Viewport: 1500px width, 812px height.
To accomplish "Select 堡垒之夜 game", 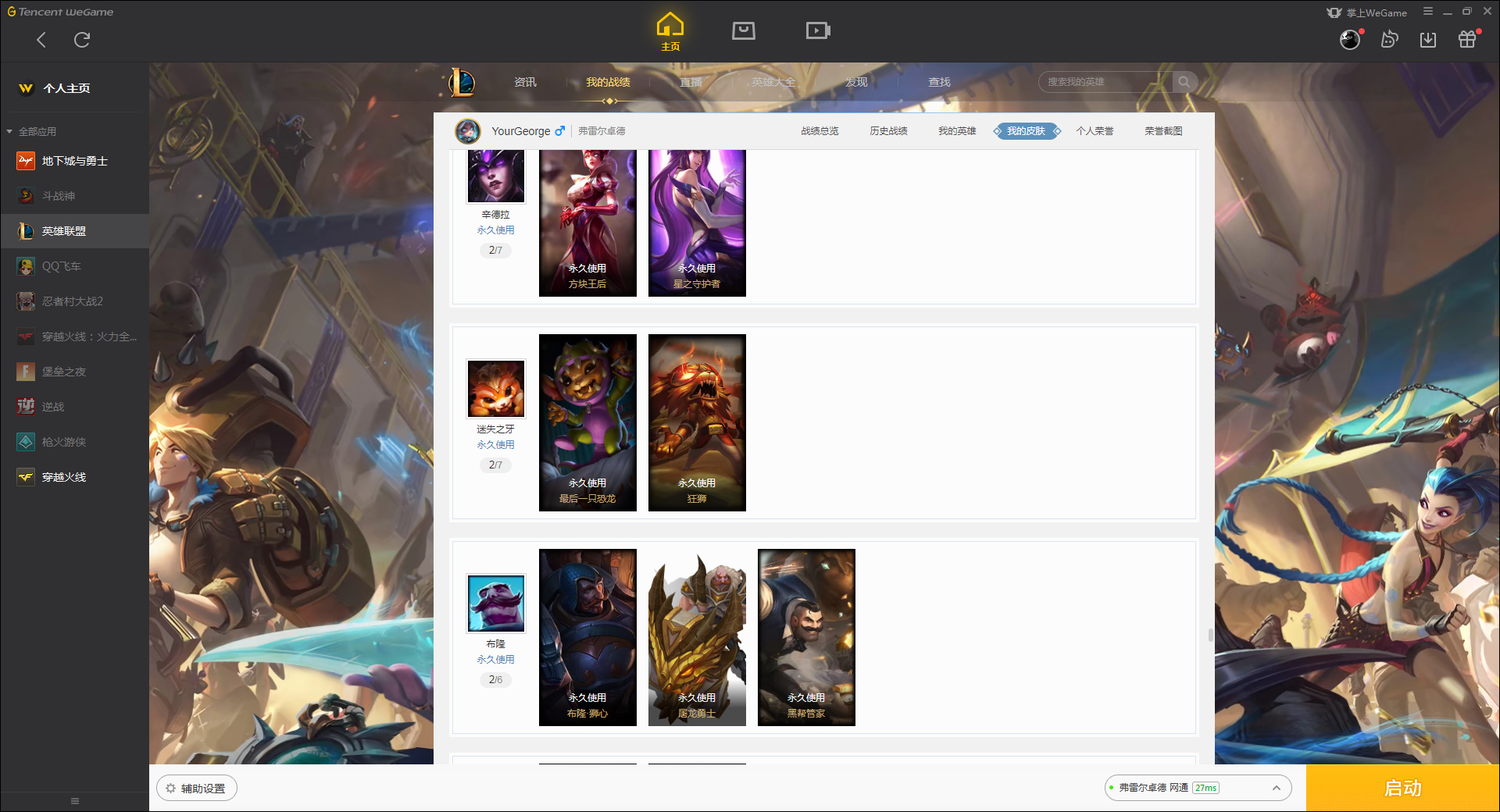I will tap(75, 372).
